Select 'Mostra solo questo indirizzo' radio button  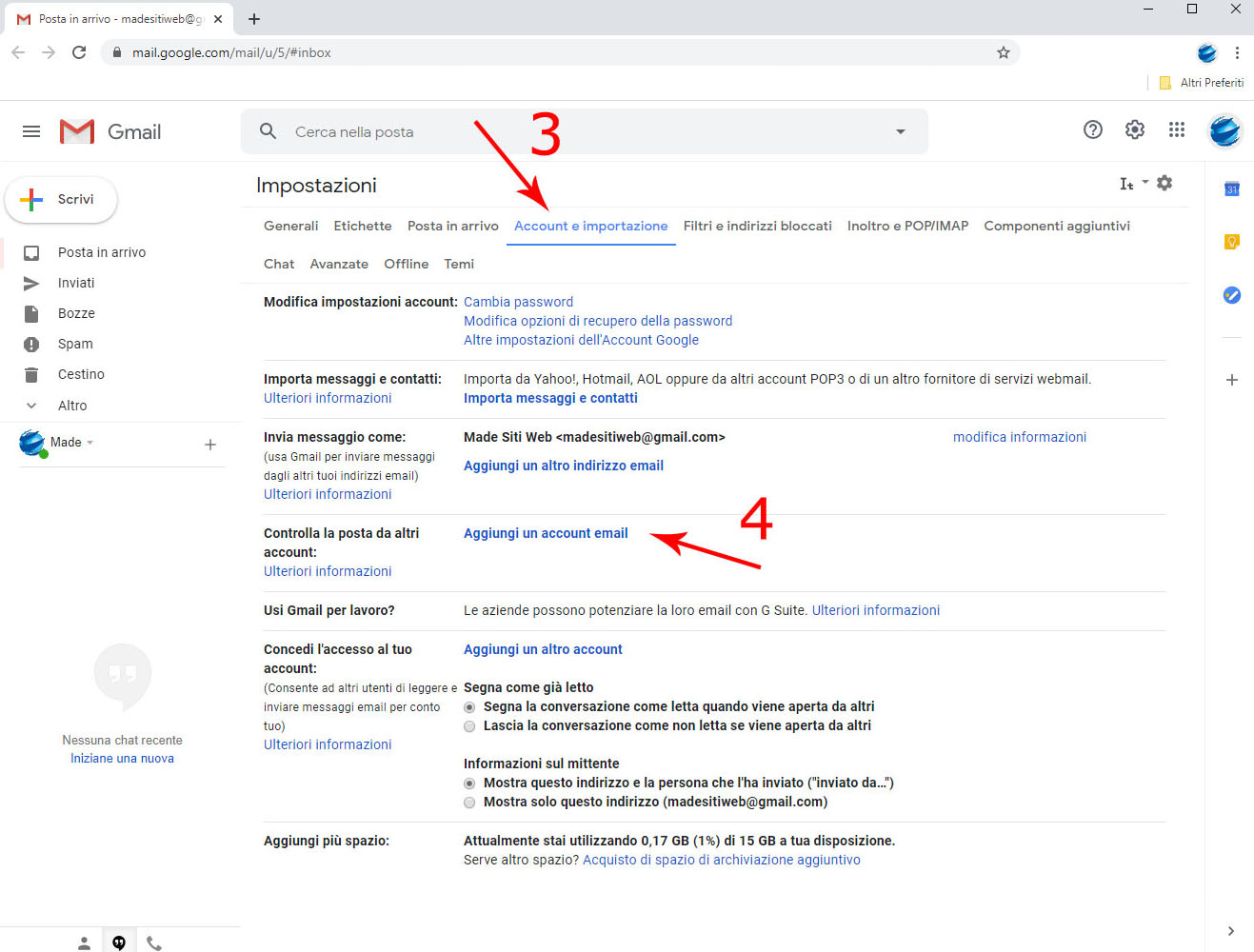point(469,803)
